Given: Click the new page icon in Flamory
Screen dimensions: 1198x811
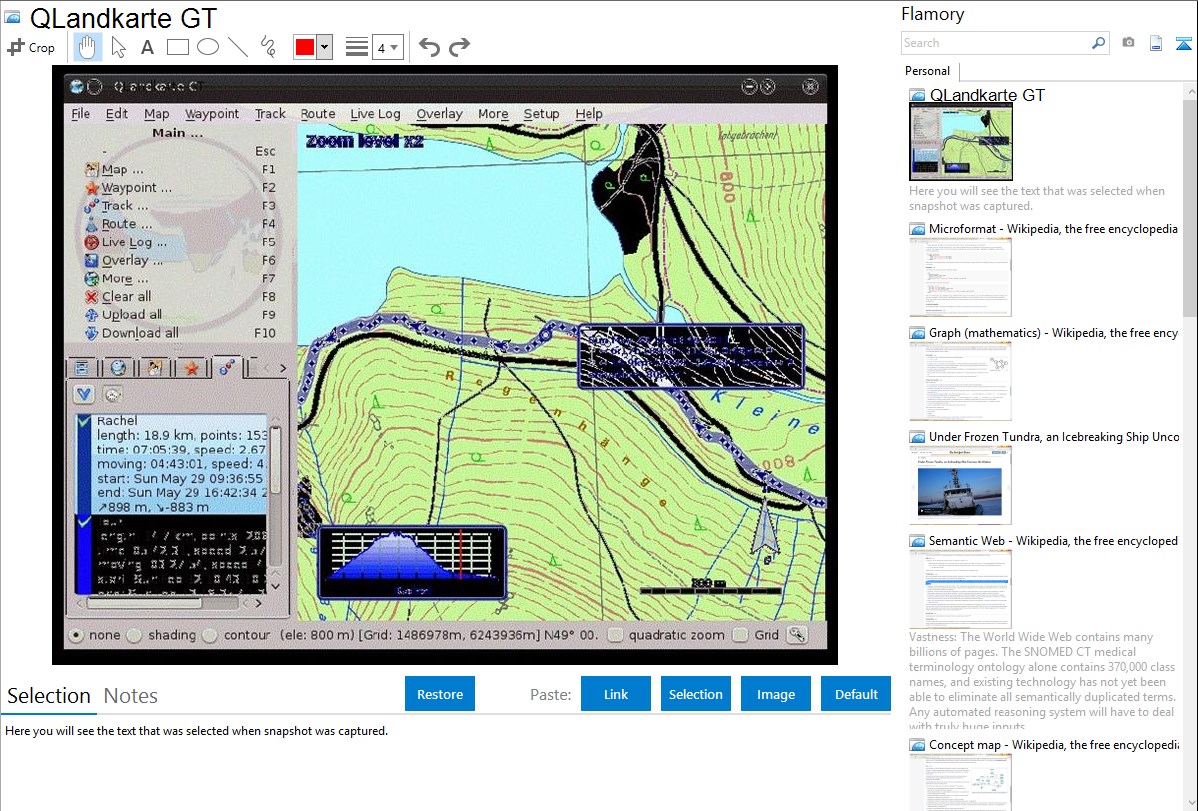Looking at the screenshot, I should coord(1155,43).
